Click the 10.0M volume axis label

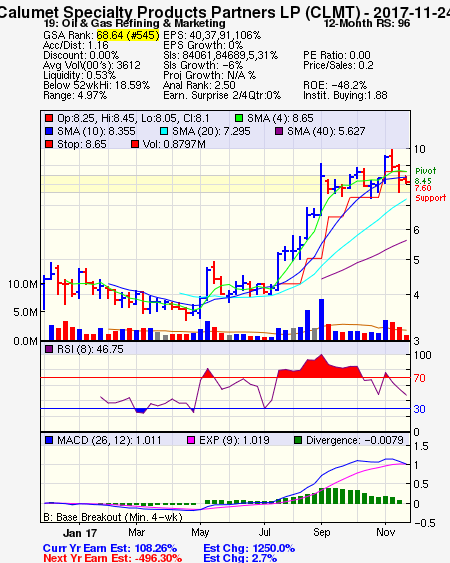[x=23, y=284]
